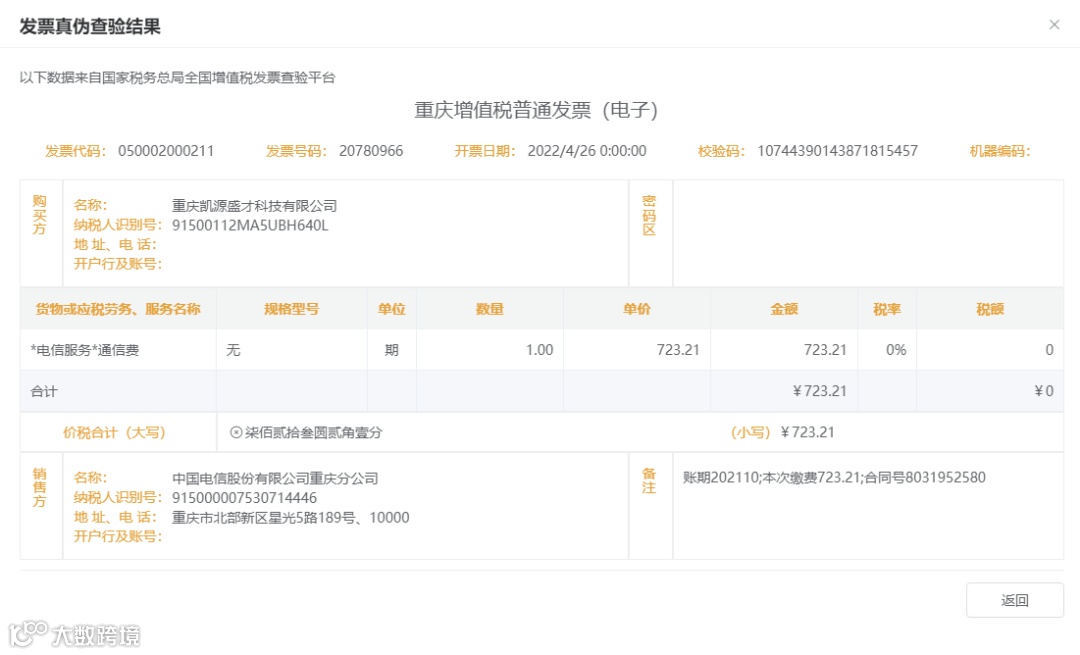Select buyer taxpayer ID 91500112MA5UBH640L
Image resolution: width=1080 pixels, height=655 pixels.
pos(250,225)
